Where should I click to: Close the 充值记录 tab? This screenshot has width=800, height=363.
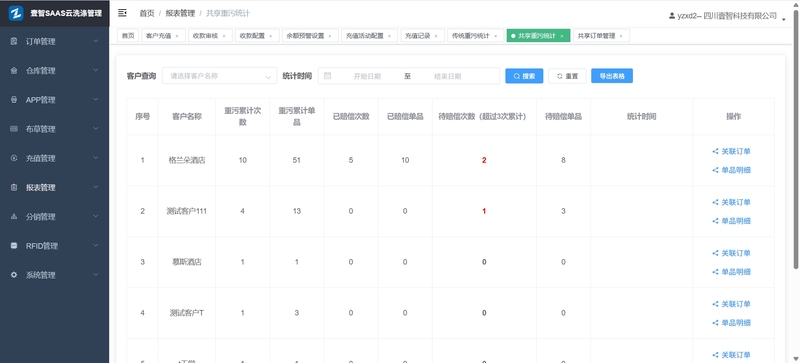pyautogui.click(x=436, y=36)
